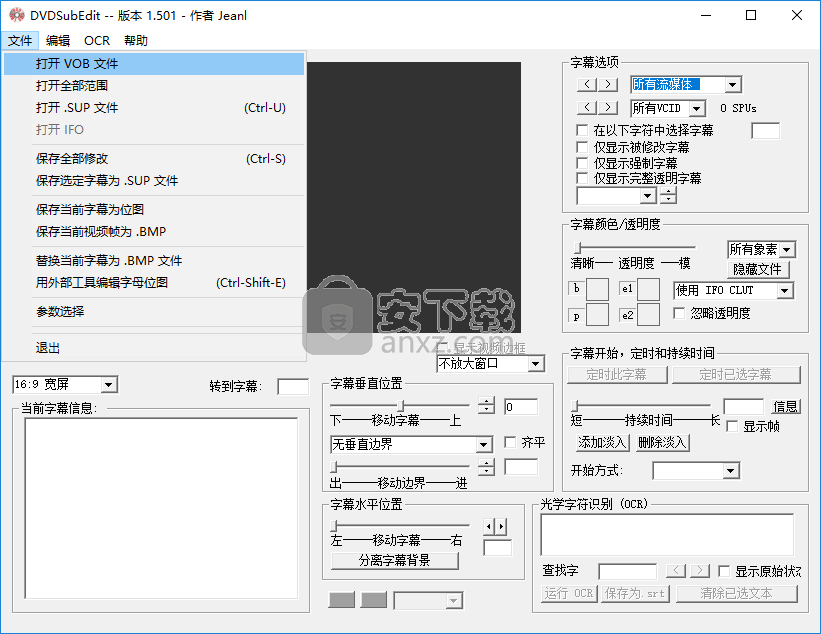
Task: Click next VCID arrow beside 所有VCID
Action: tap(608, 107)
